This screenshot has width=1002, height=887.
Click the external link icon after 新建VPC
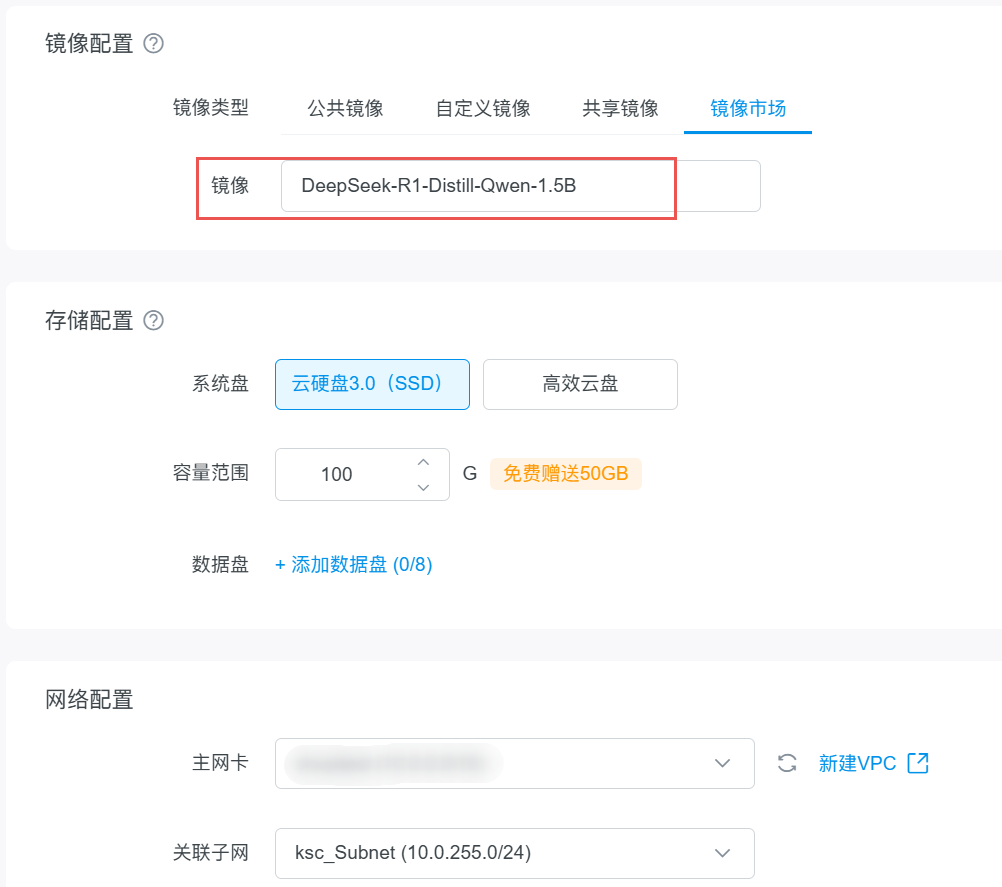(x=918, y=763)
